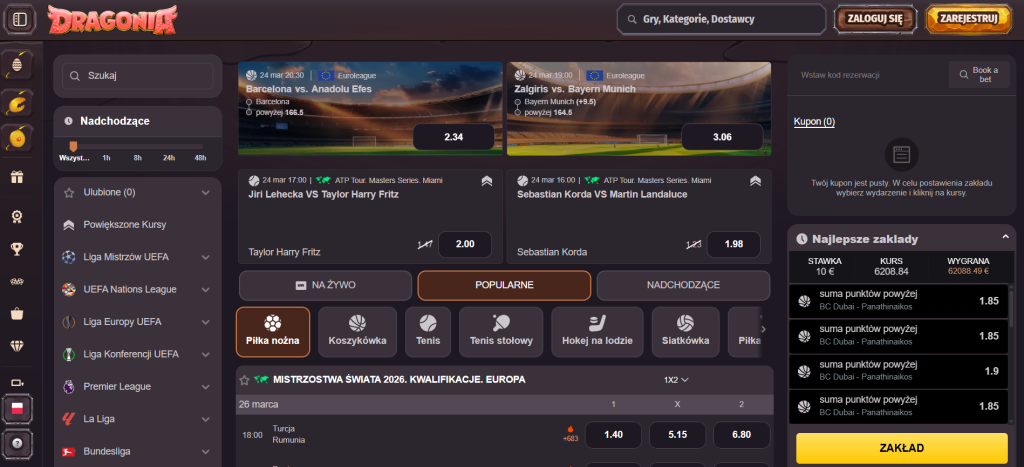Select the Koszykówka sport icon
Screen dimensions: 1024x467
point(357,332)
